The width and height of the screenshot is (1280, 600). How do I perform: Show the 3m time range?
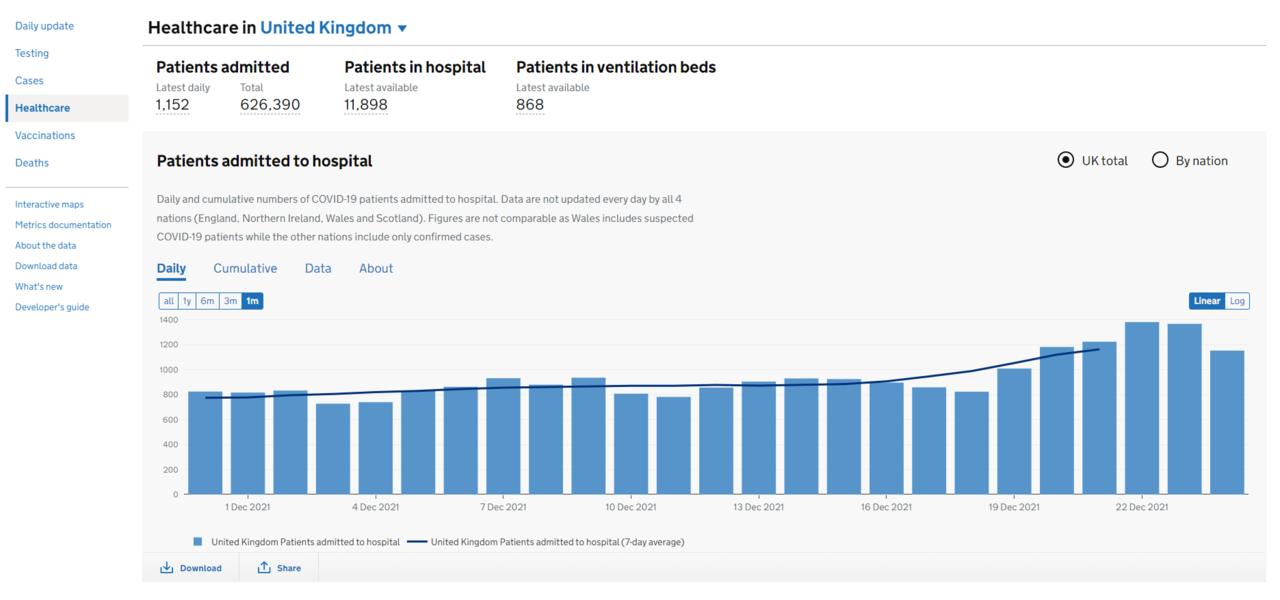(x=230, y=301)
